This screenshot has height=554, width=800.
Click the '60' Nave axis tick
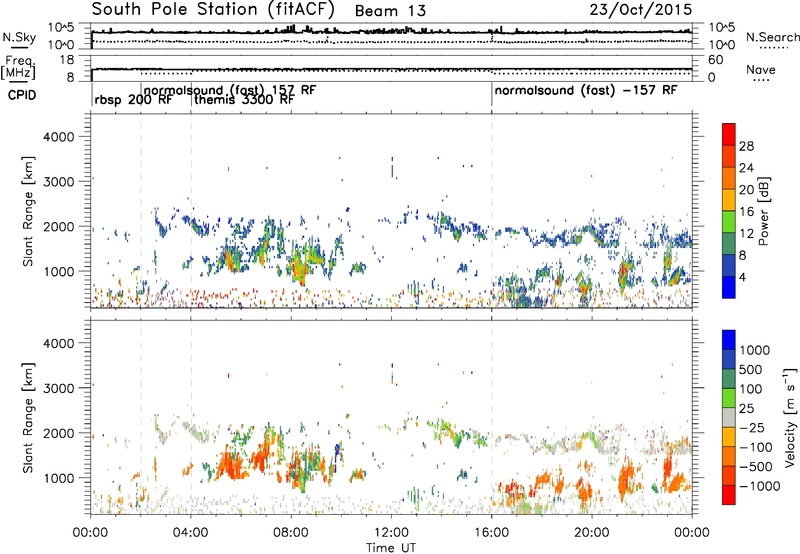[716, 60]
